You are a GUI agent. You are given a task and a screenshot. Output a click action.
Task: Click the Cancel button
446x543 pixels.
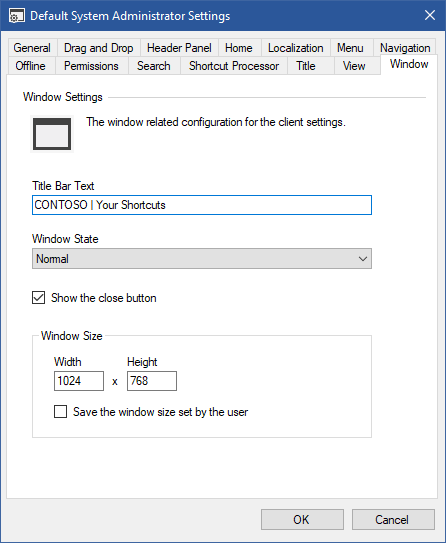tap(393, 519)
